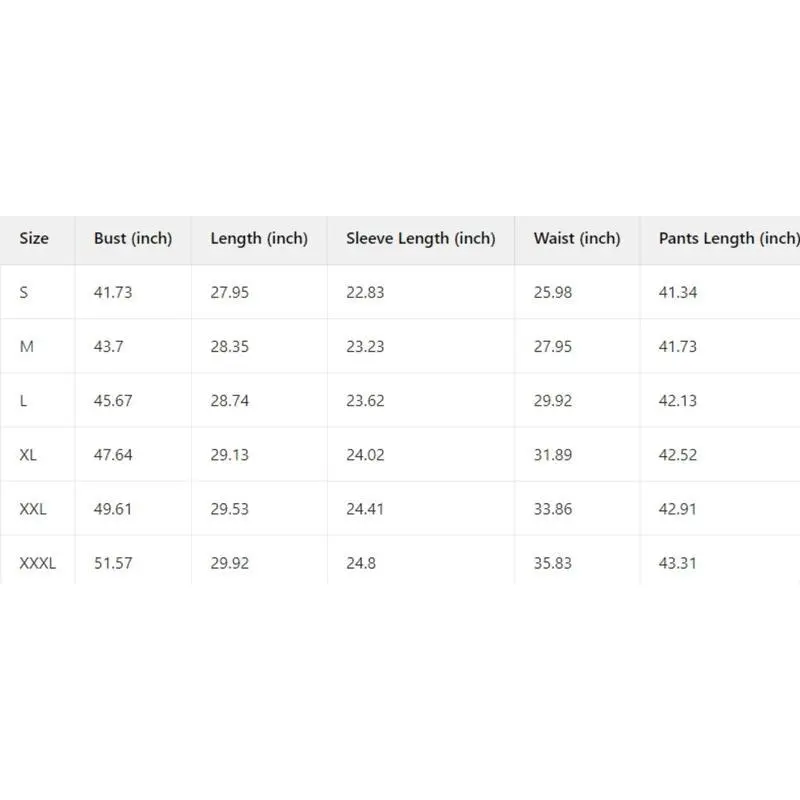Click sleeve length value 23.62
The image size is (800, 800).
tap(365, 400)
